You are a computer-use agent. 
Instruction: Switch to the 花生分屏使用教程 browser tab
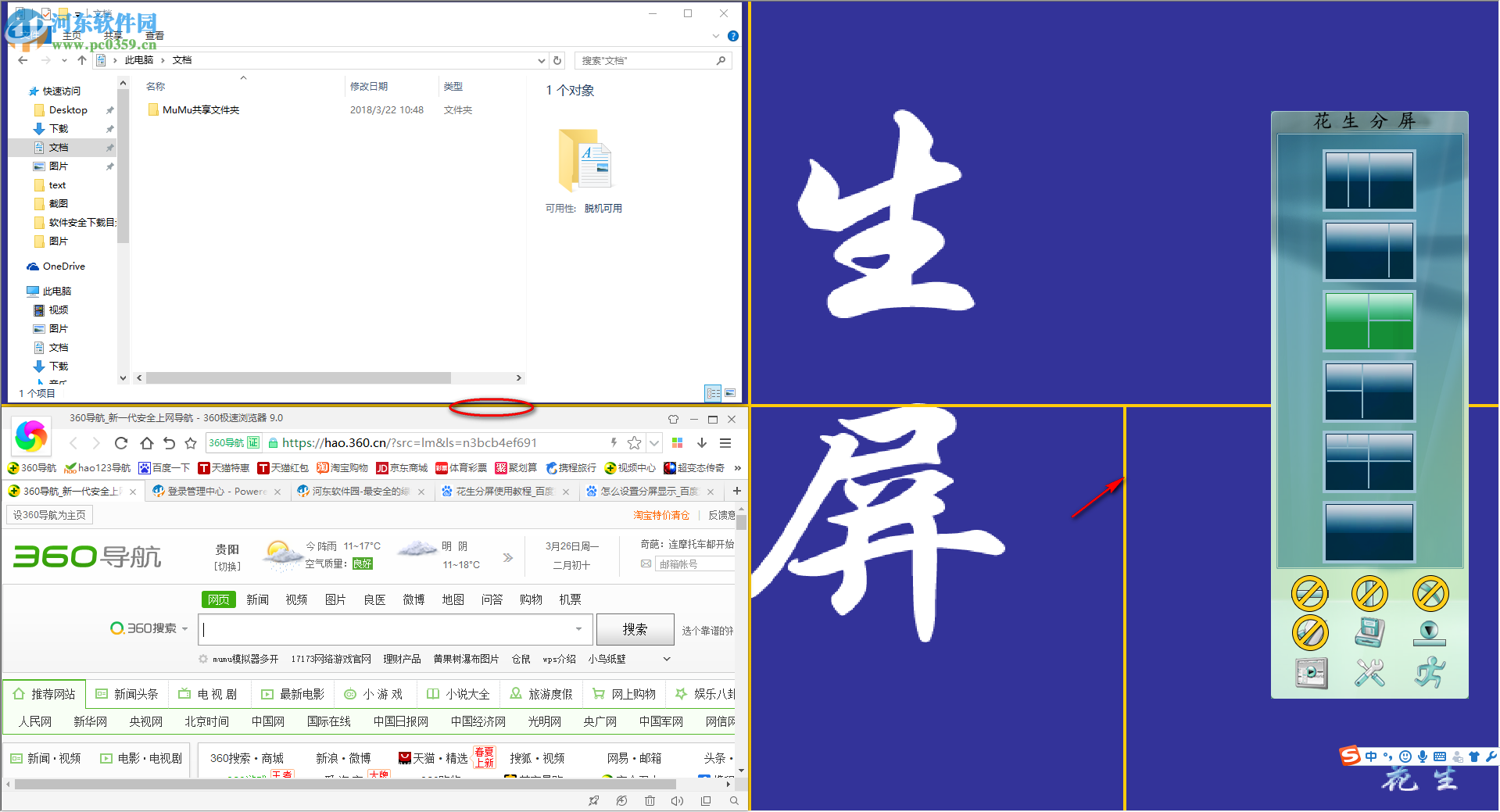point(504,492)
